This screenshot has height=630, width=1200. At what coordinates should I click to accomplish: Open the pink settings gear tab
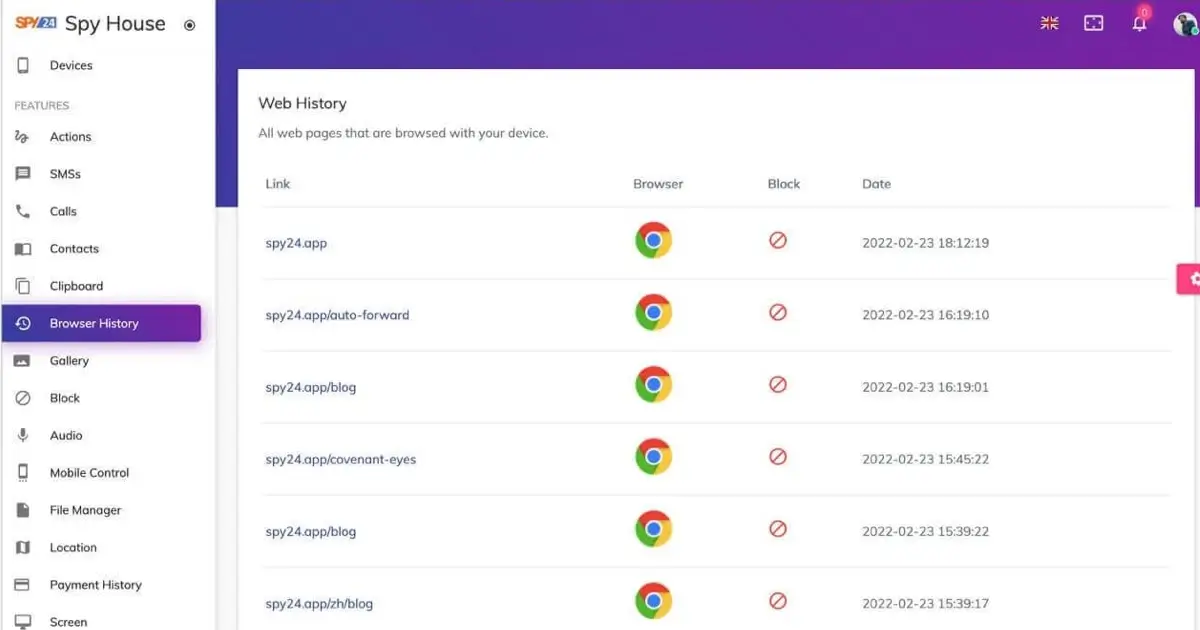point(1189,279)
